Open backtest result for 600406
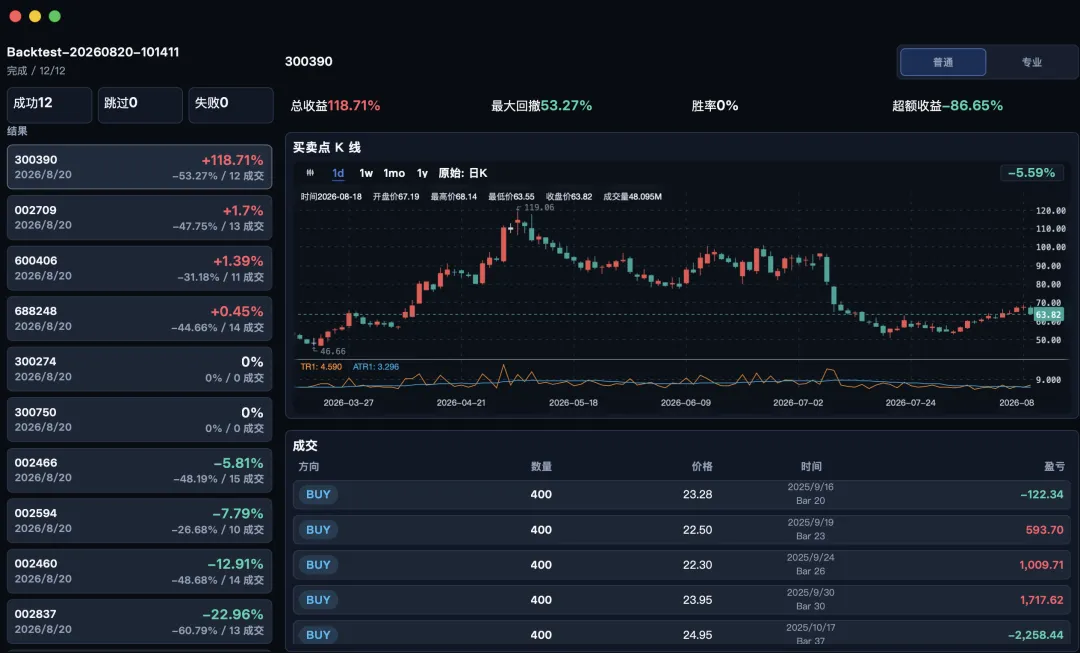Screen dimensions: 1080x653 click(139, 268)
